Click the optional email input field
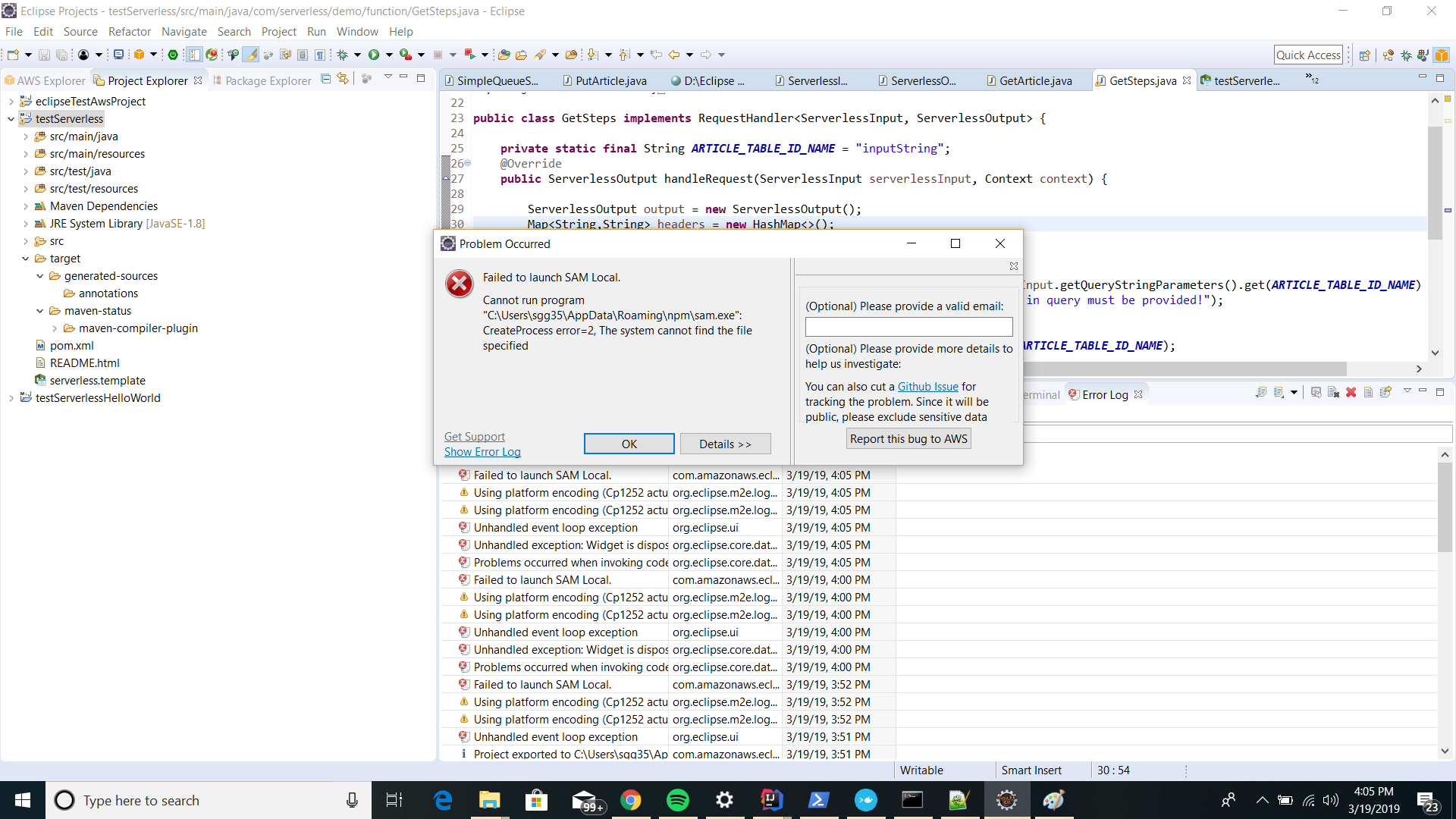 click(x=908, y=326)
